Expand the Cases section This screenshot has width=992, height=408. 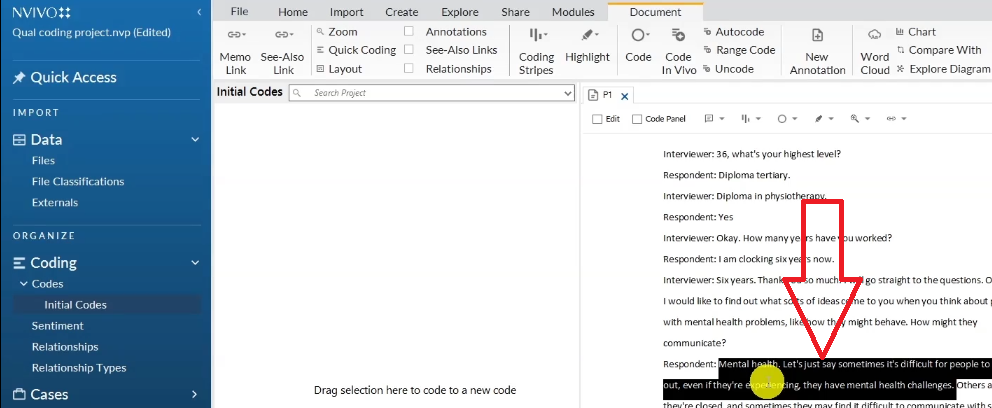coord(195,395)
